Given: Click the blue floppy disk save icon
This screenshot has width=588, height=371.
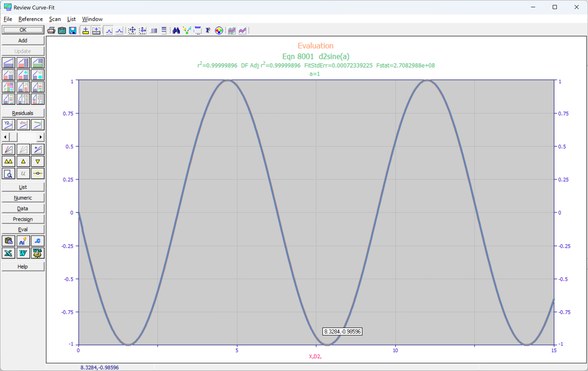Looking at the screenshot, I should (73, 30).
